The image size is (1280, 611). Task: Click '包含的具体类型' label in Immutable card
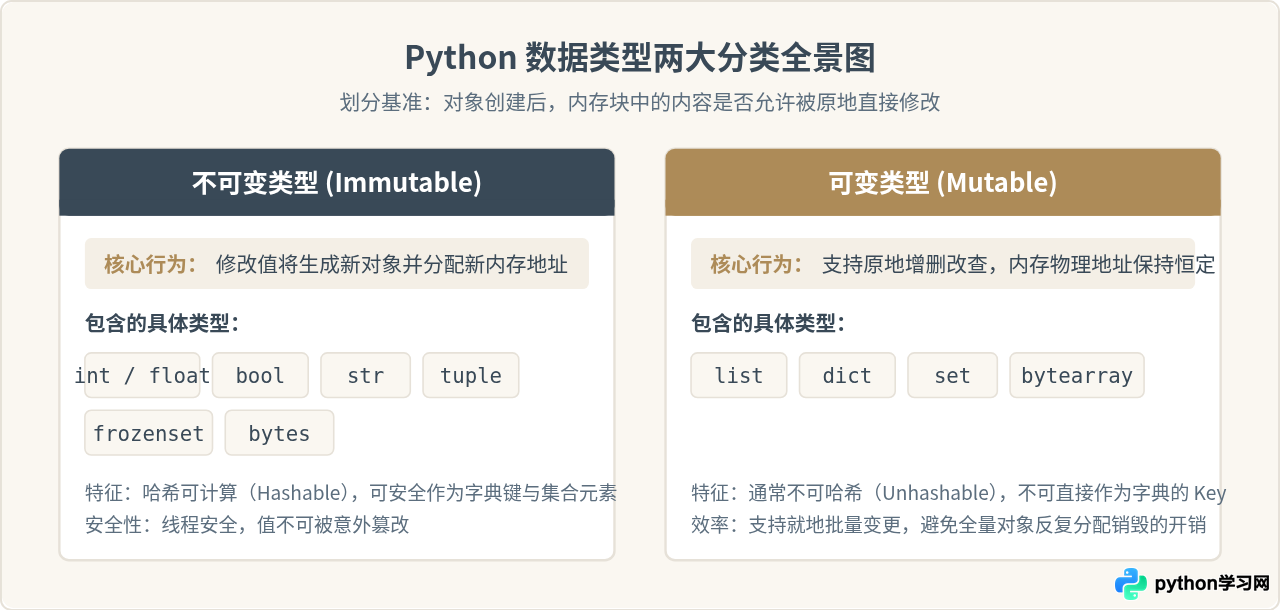click(163, 323)
